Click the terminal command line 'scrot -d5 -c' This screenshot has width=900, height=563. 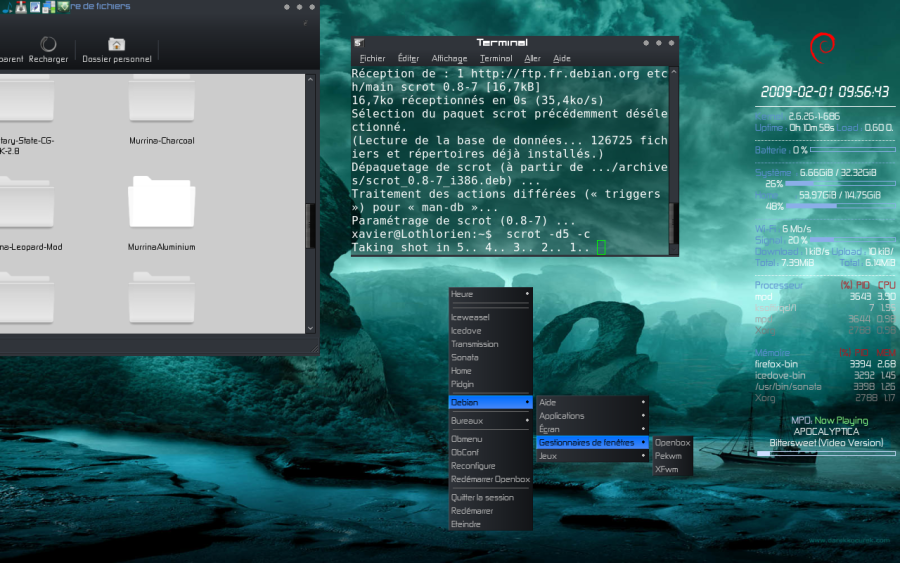[548, 234]
